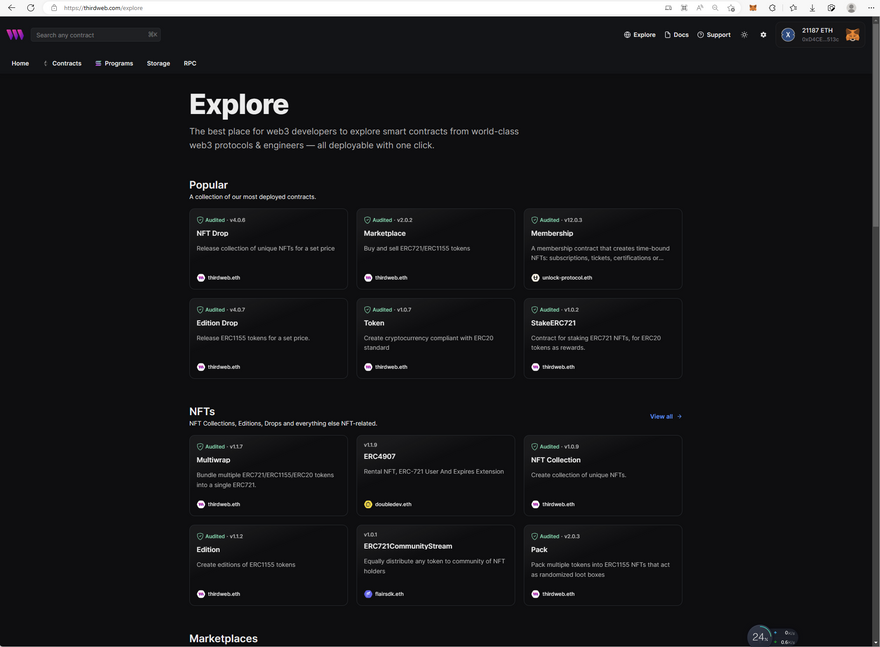Open the Edition contract card
Screen dimensions: 880x647
pos(268,565)
